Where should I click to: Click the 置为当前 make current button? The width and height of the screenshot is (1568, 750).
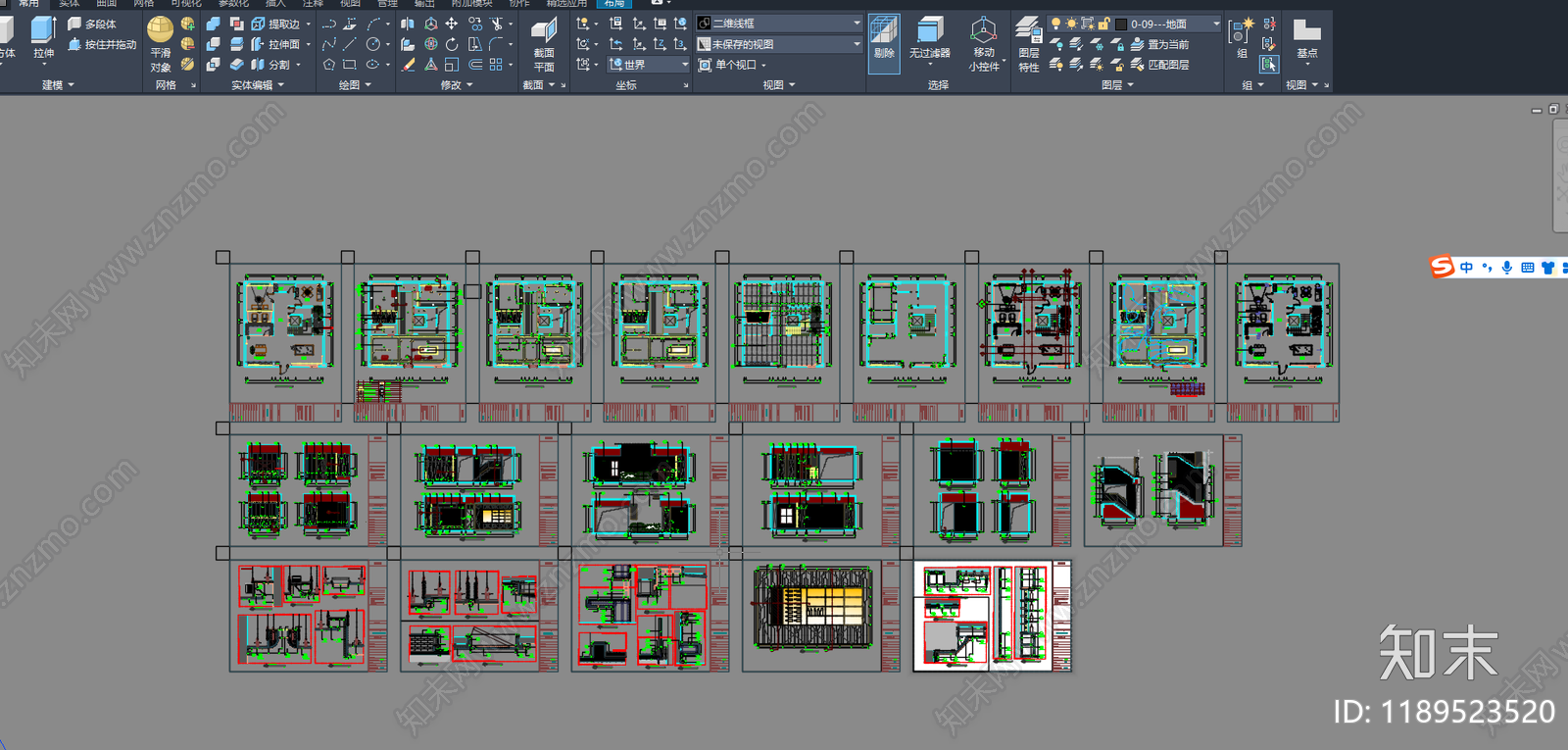click(x=1159, y=44)
